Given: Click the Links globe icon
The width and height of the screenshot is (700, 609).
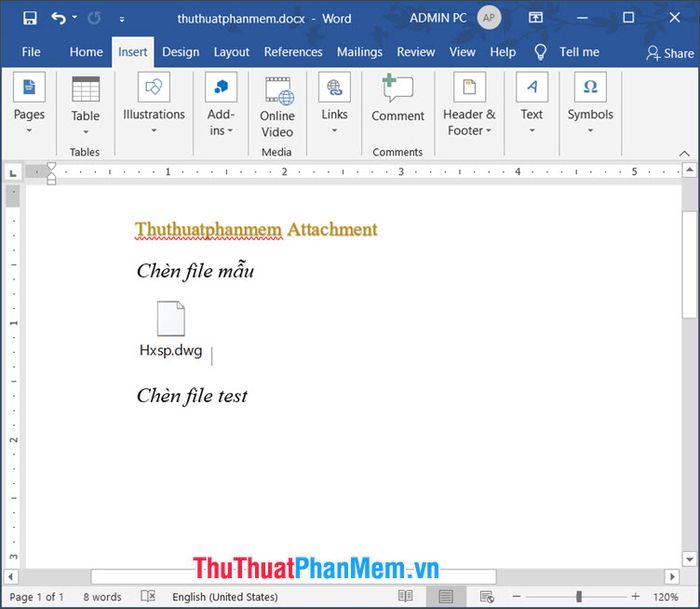Looking at the screenshot, I should click(x=334, y=87).
